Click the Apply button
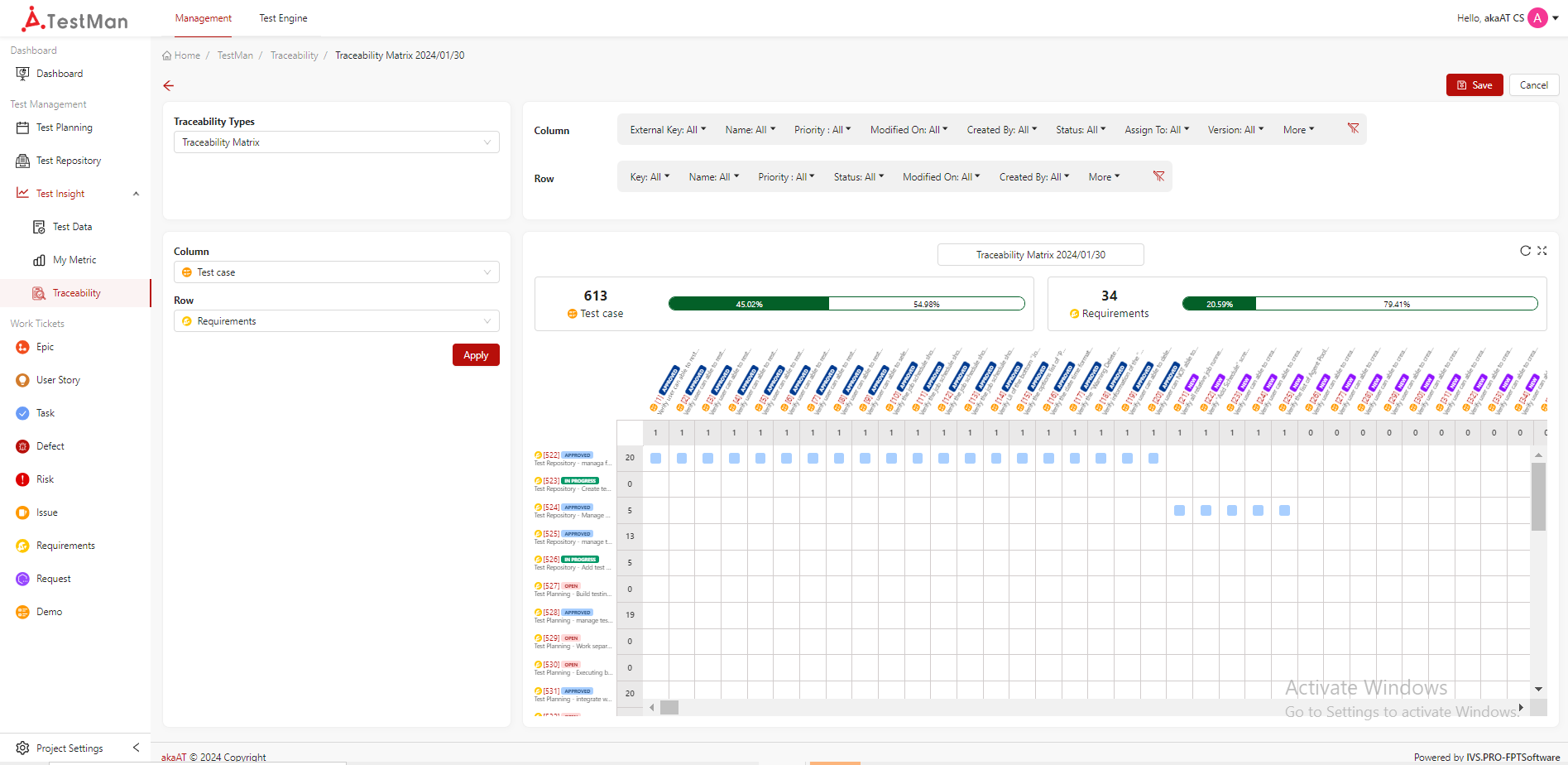 click(476, 355)
